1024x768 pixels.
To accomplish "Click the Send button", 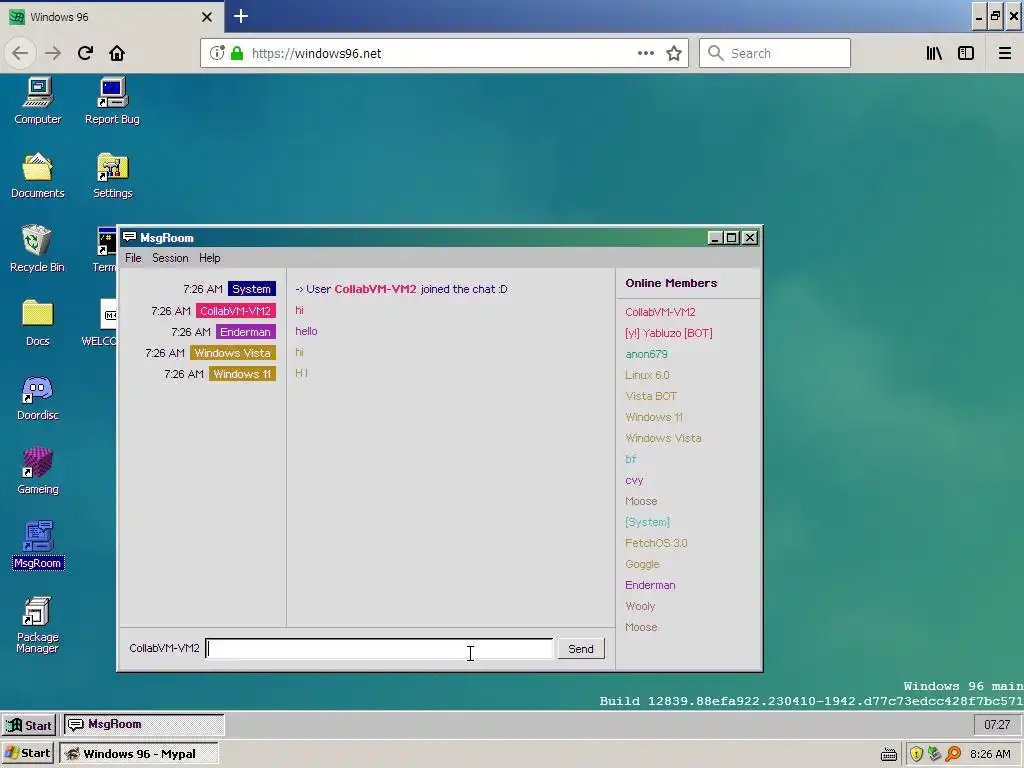I will tap(581, 648).
